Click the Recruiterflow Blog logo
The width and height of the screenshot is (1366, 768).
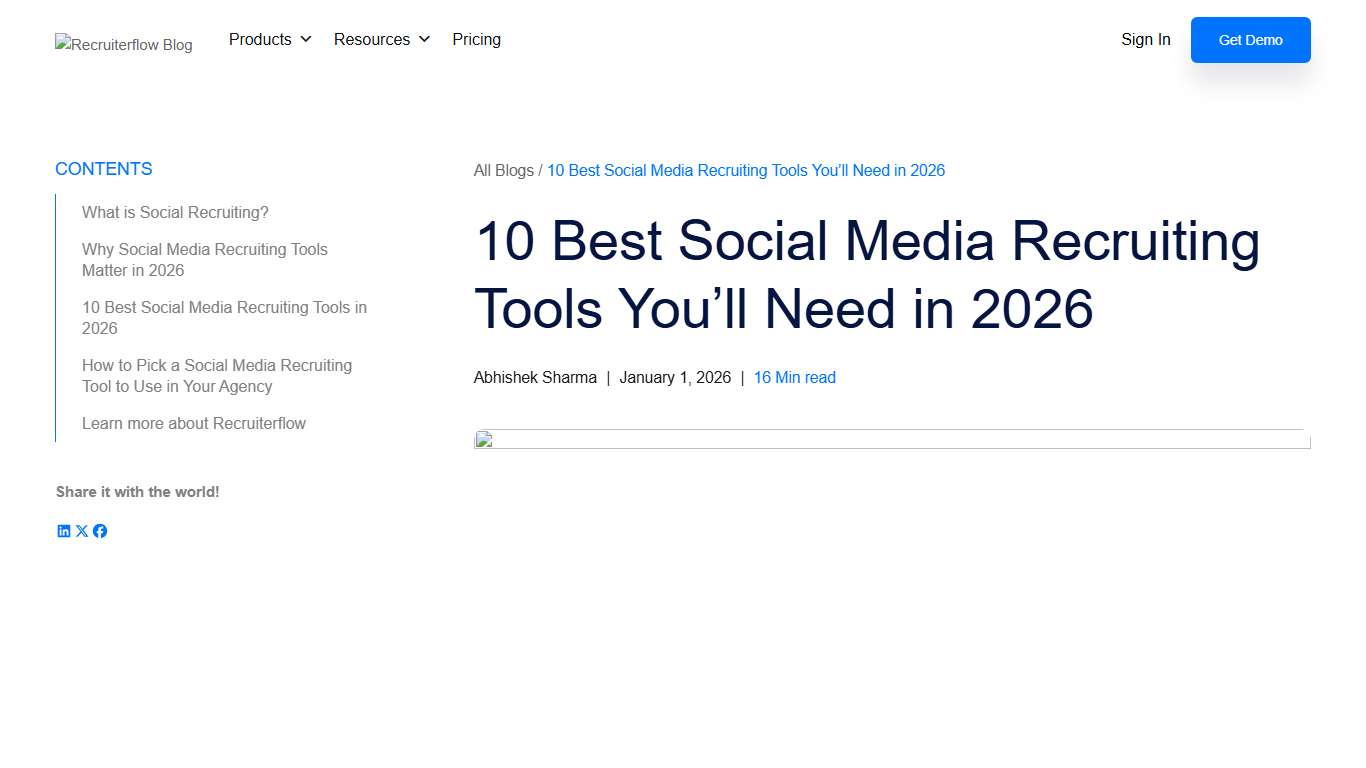click(123, 44)
